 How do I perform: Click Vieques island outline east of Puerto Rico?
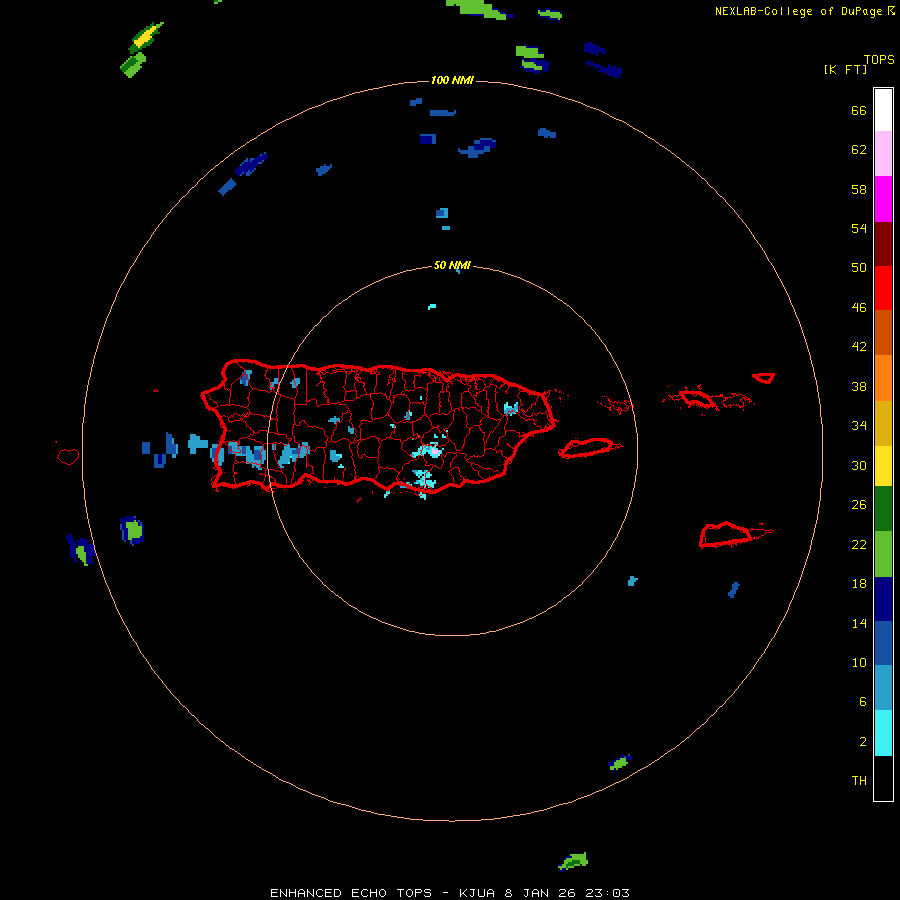pos(589,448)
